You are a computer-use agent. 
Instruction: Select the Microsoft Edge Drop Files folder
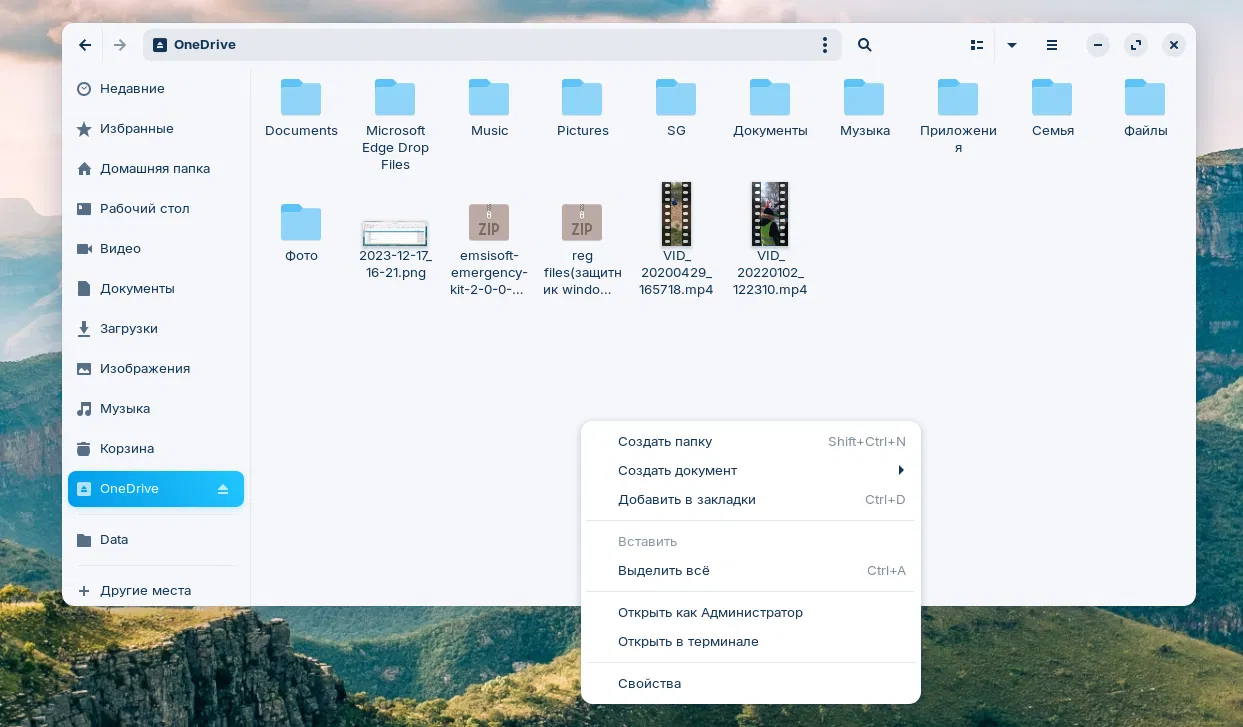coord(395,98)
